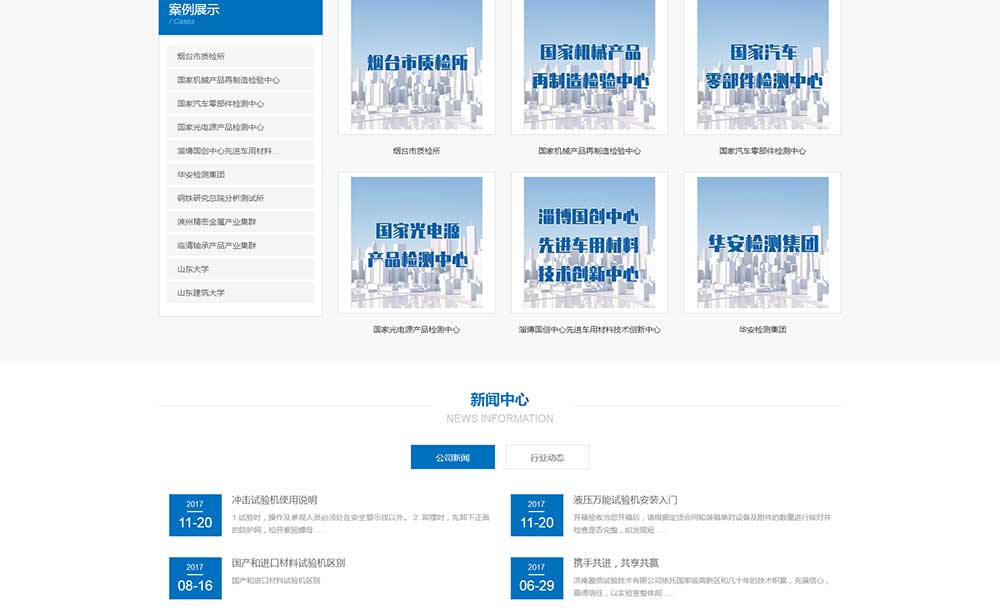Open the news 液压万能试验机安装入门

coord(625,500)
